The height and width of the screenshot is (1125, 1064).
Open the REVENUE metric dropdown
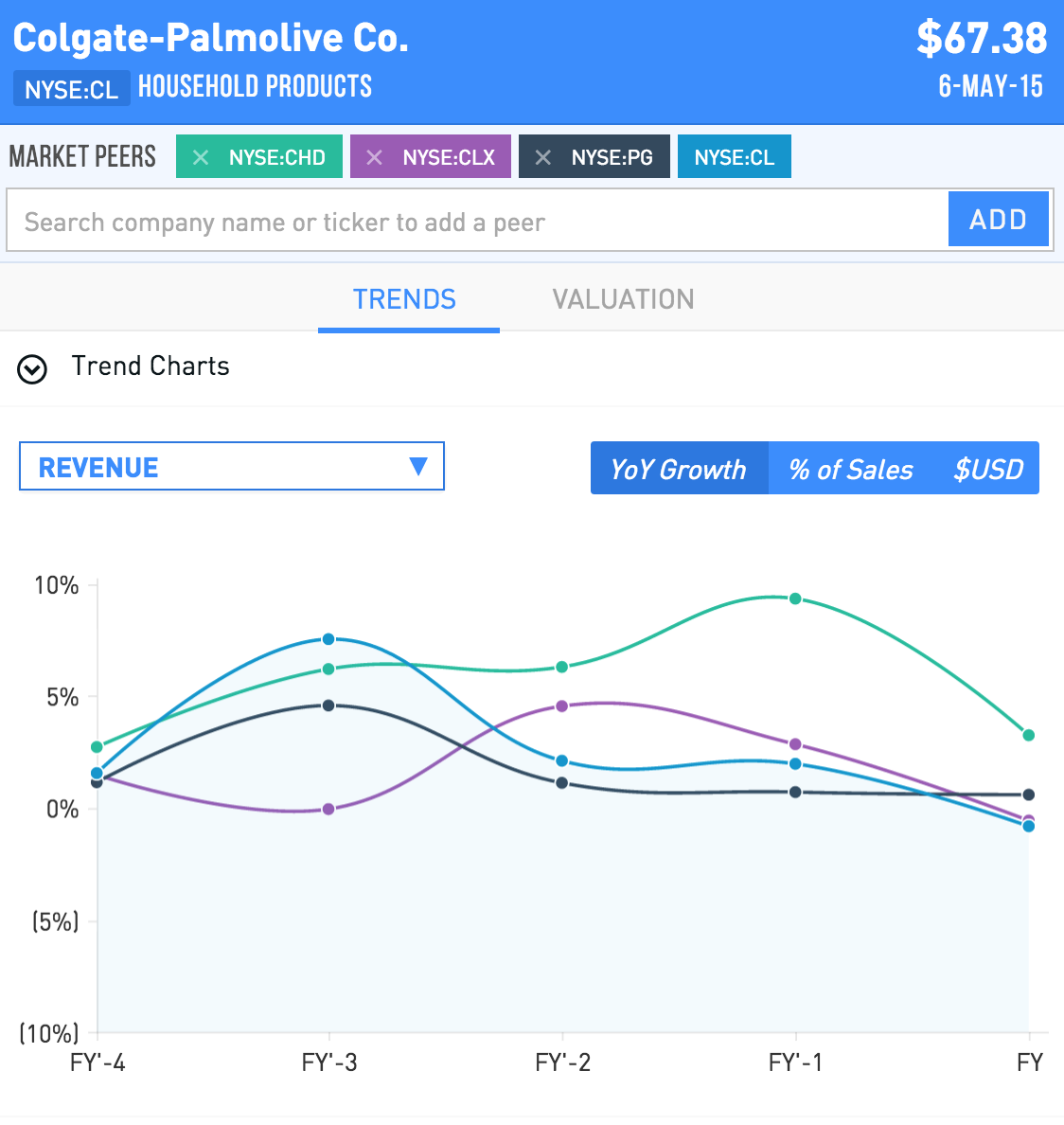pos(232,466)
